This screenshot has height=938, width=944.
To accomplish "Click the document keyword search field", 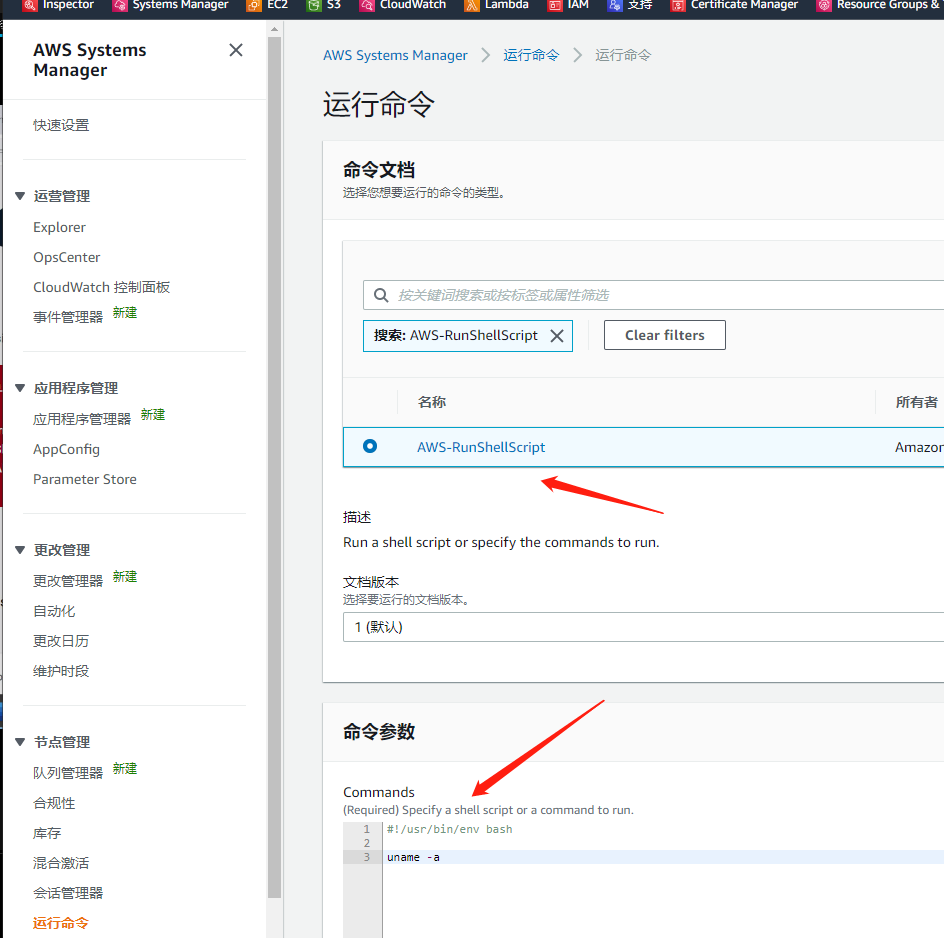I will point(660,295).
